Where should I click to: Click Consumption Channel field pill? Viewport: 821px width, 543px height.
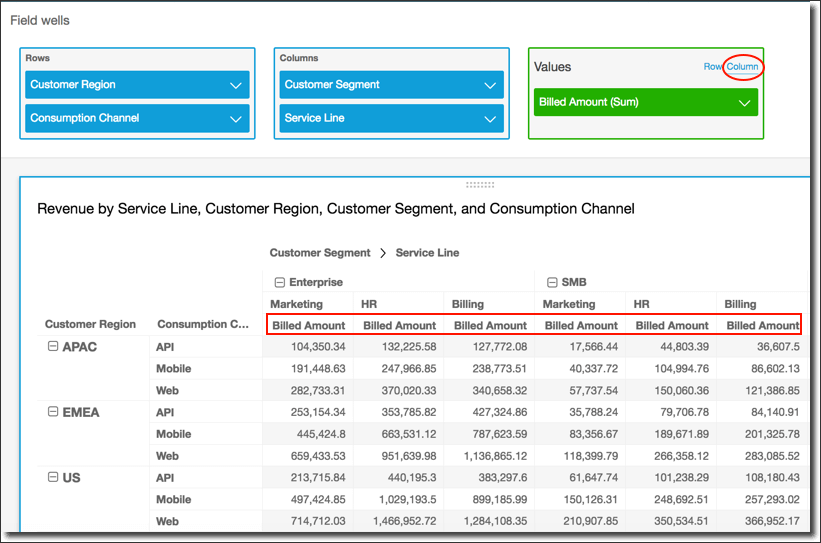[x=137, y=118]
